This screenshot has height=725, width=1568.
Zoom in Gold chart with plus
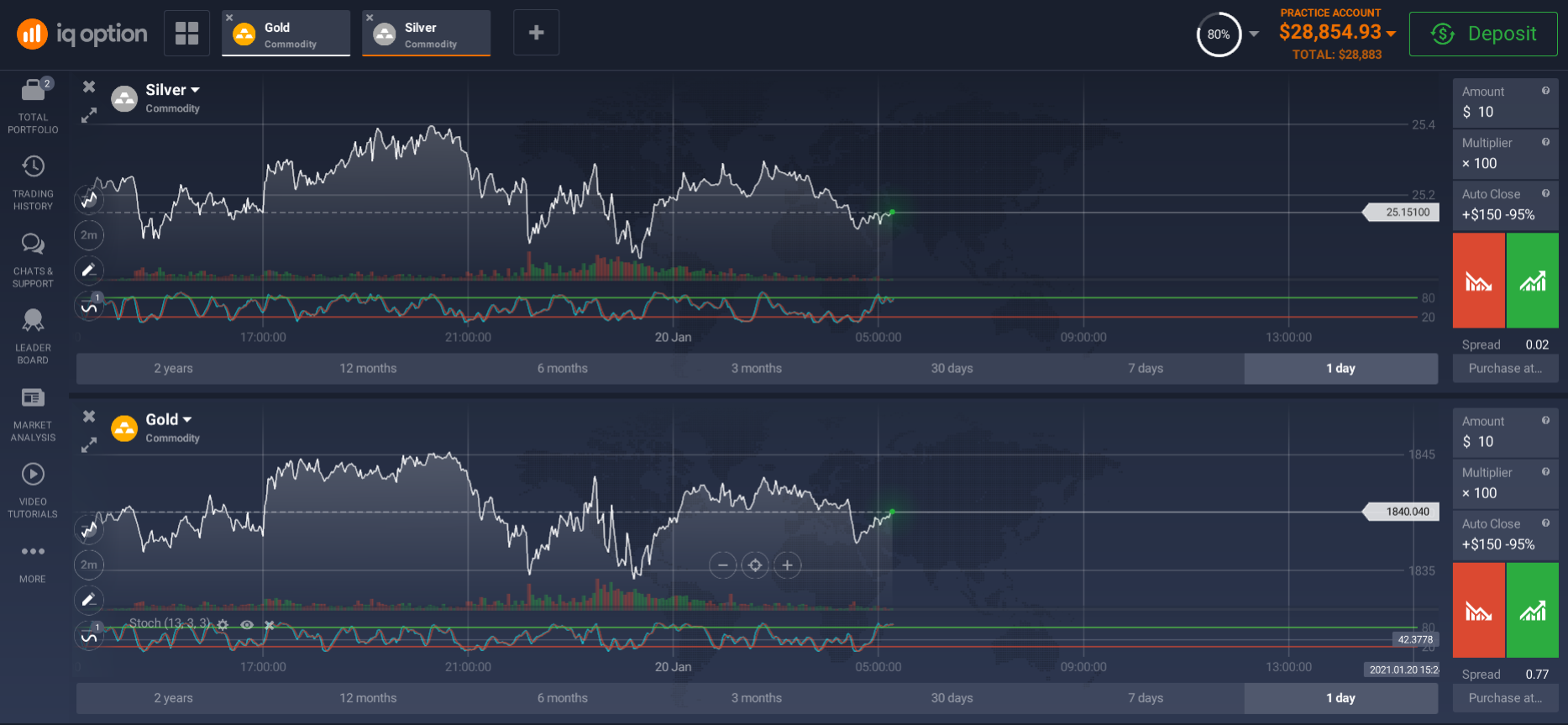(x=787, y=565)
